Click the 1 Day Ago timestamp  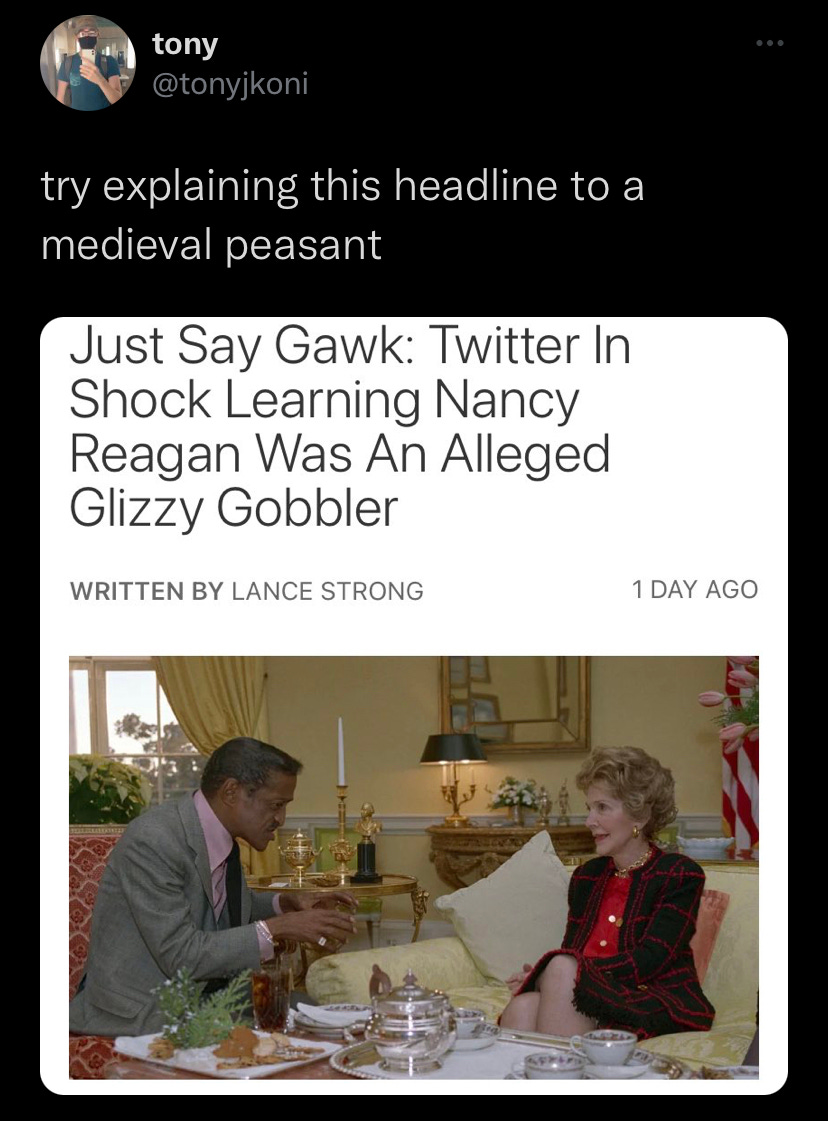pos(694,590)
